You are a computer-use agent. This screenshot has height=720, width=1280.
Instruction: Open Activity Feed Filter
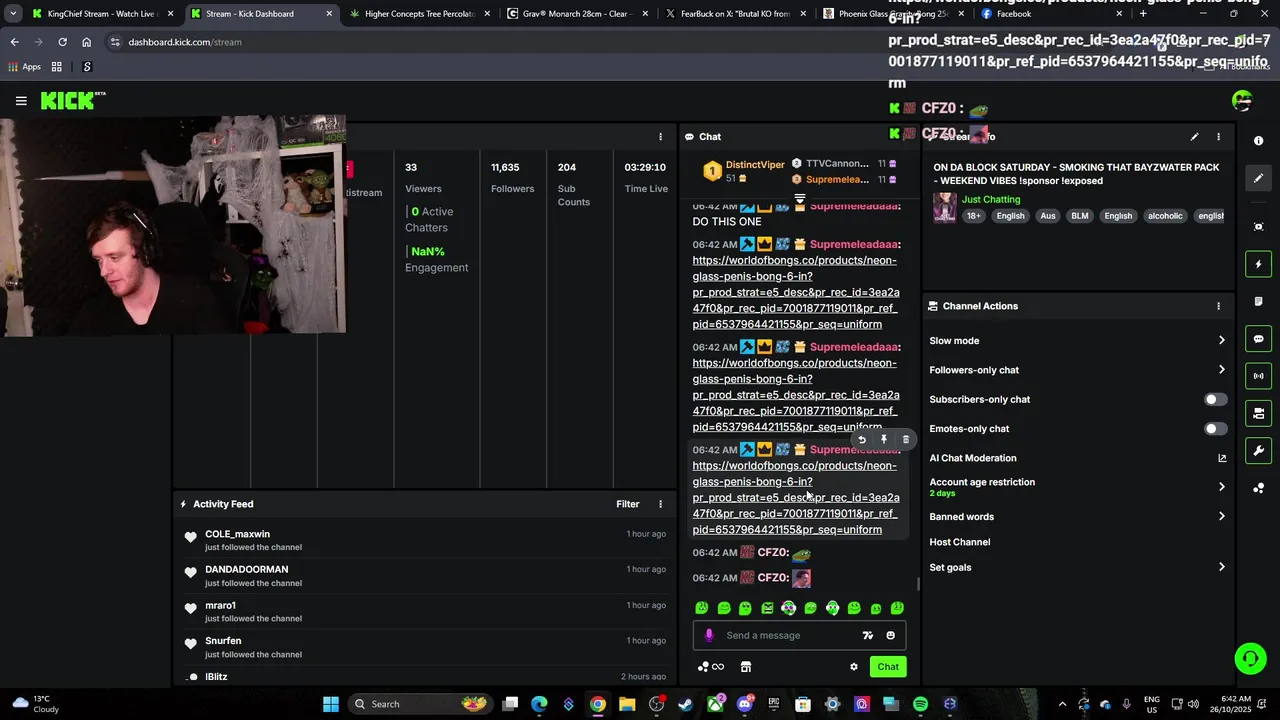click(627, 504)
